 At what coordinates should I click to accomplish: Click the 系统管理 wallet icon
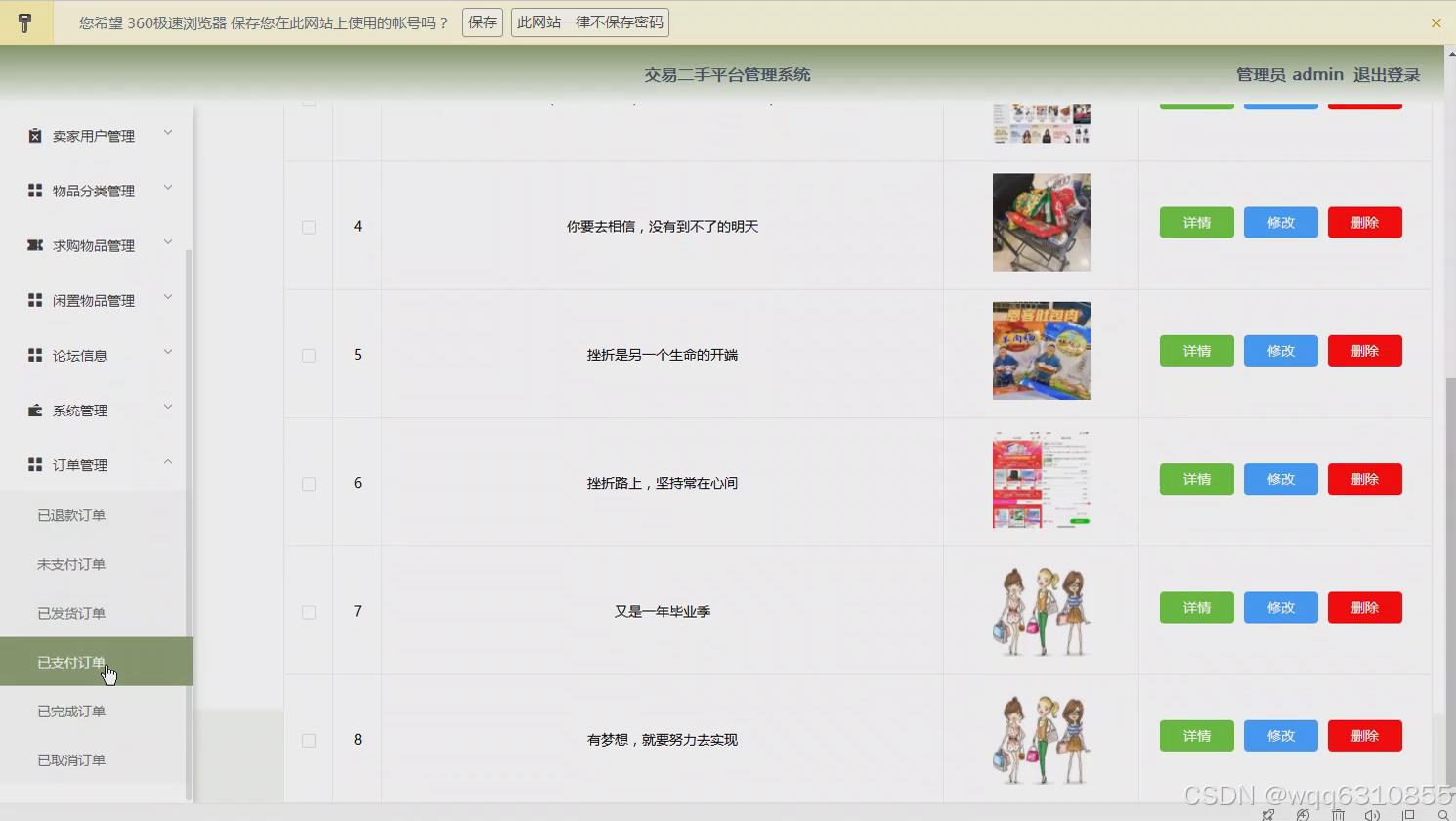35,410
